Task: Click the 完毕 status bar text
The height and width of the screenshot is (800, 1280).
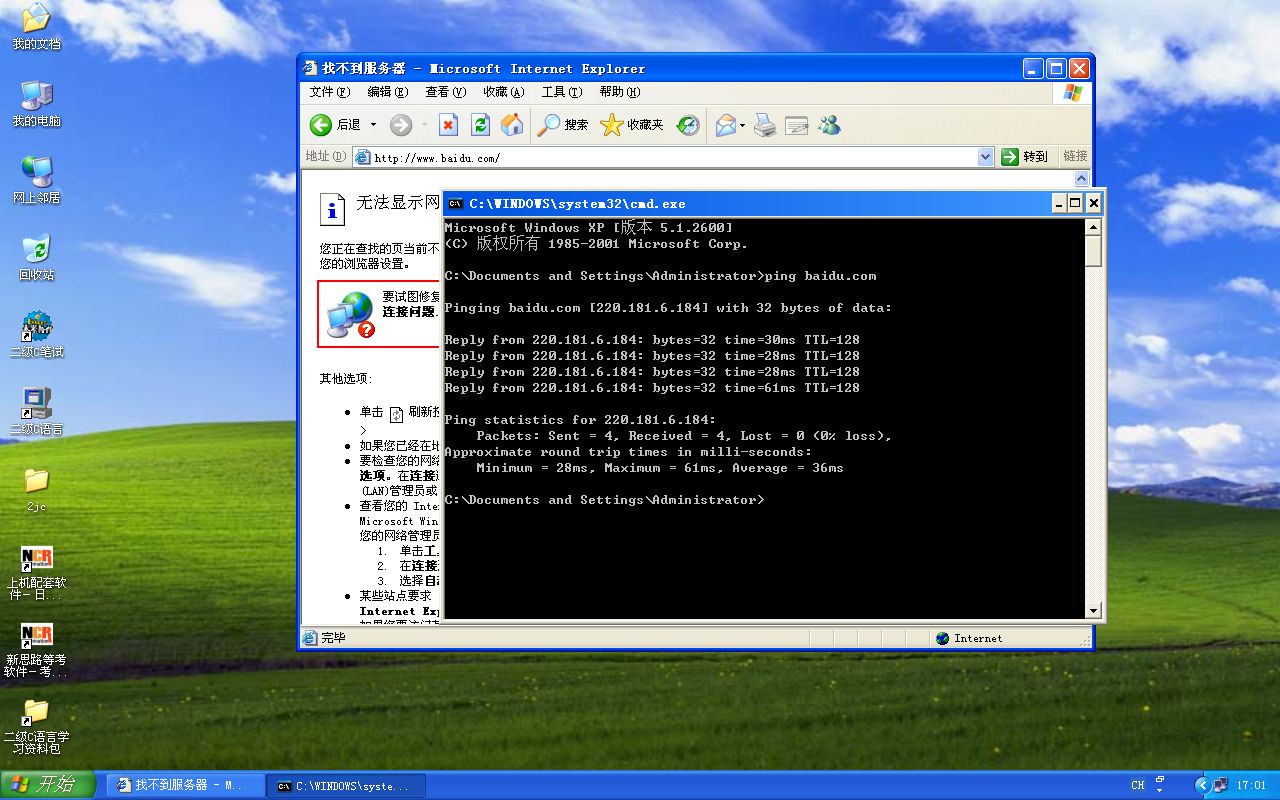Action: click(333, 638)
